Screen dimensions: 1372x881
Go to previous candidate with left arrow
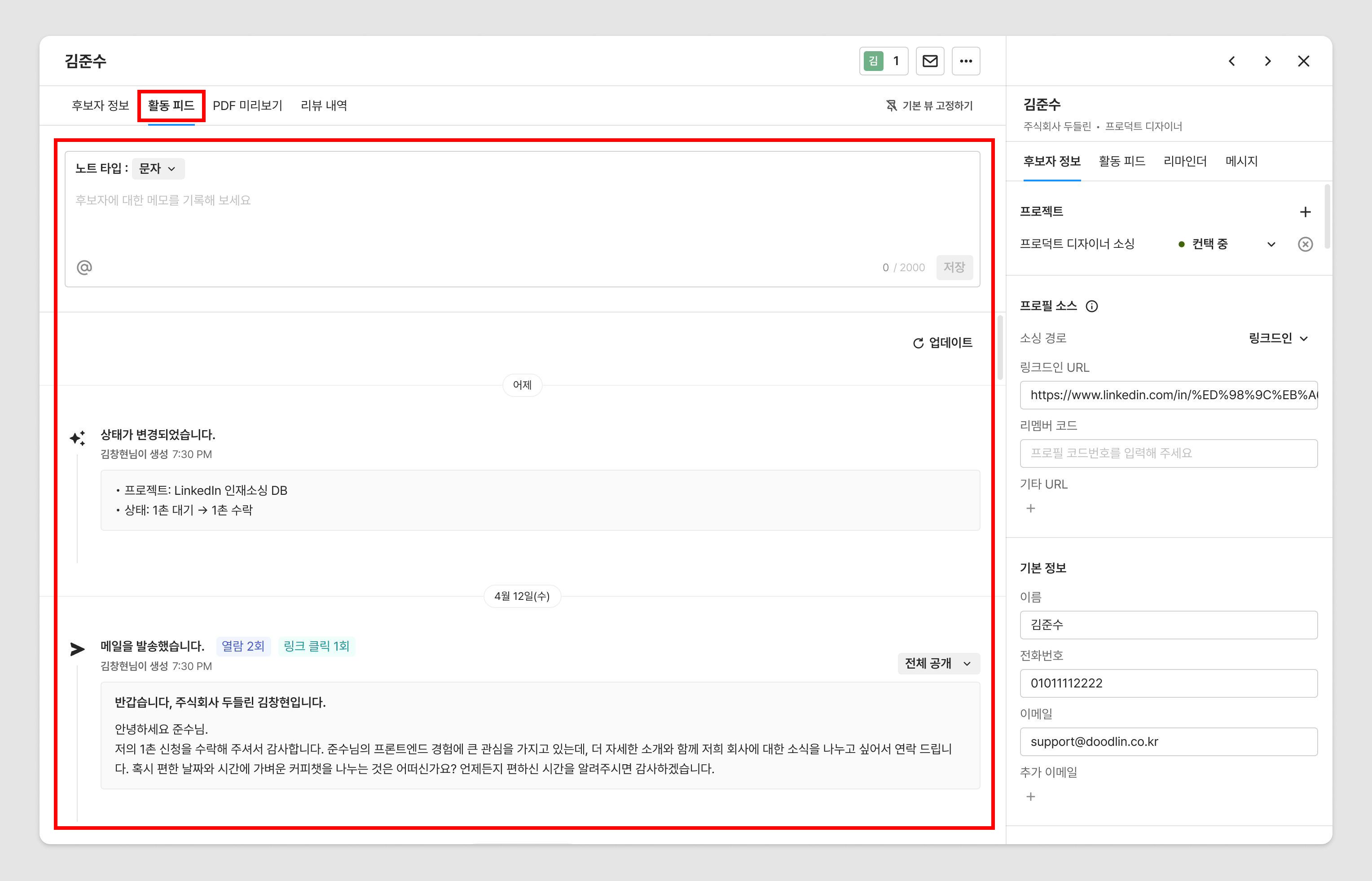1232,61
